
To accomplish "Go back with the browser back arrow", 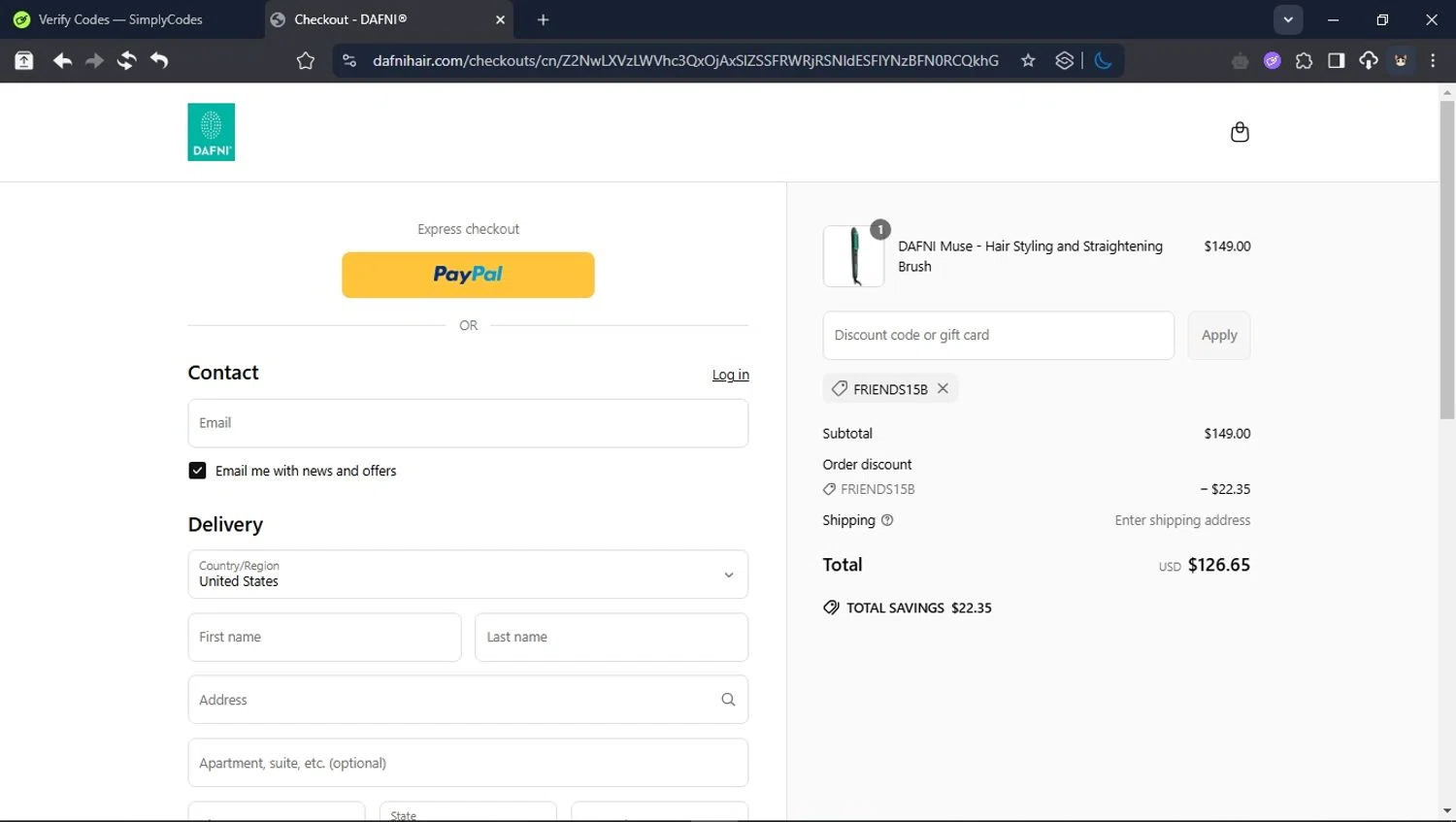I will pos(62,61).
